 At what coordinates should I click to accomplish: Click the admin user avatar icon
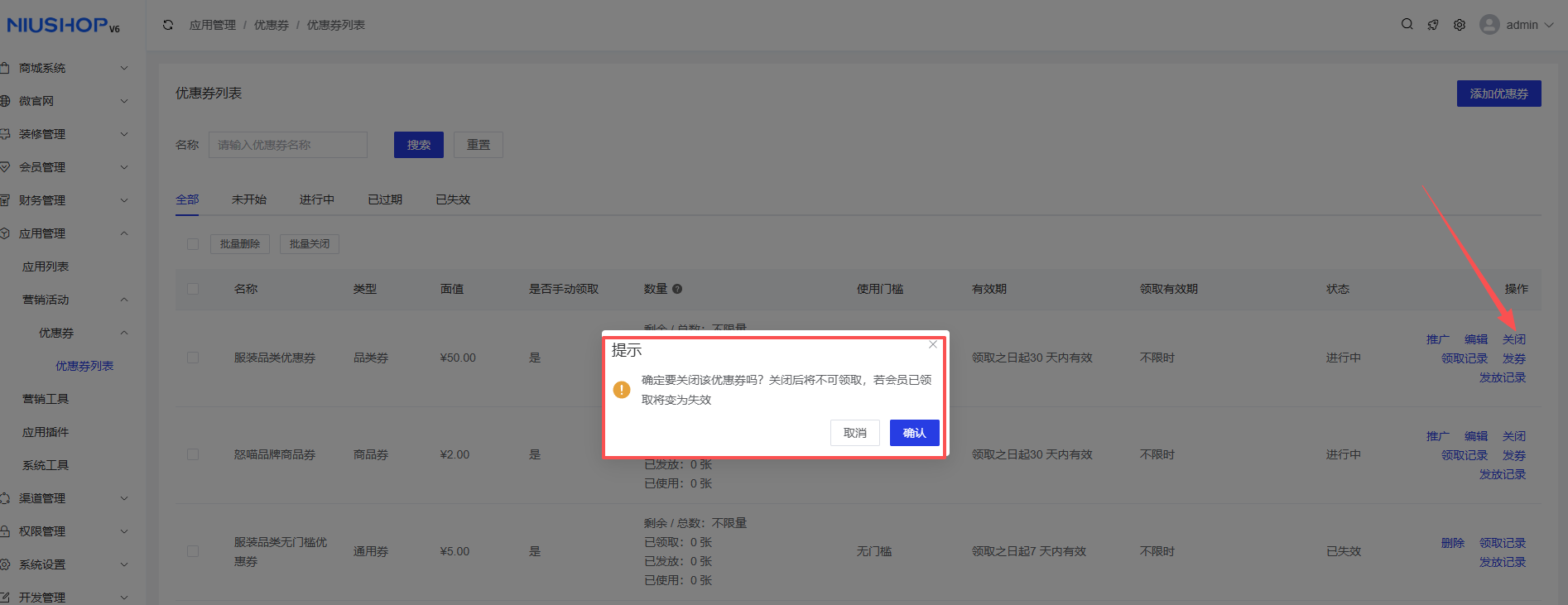1489,25
